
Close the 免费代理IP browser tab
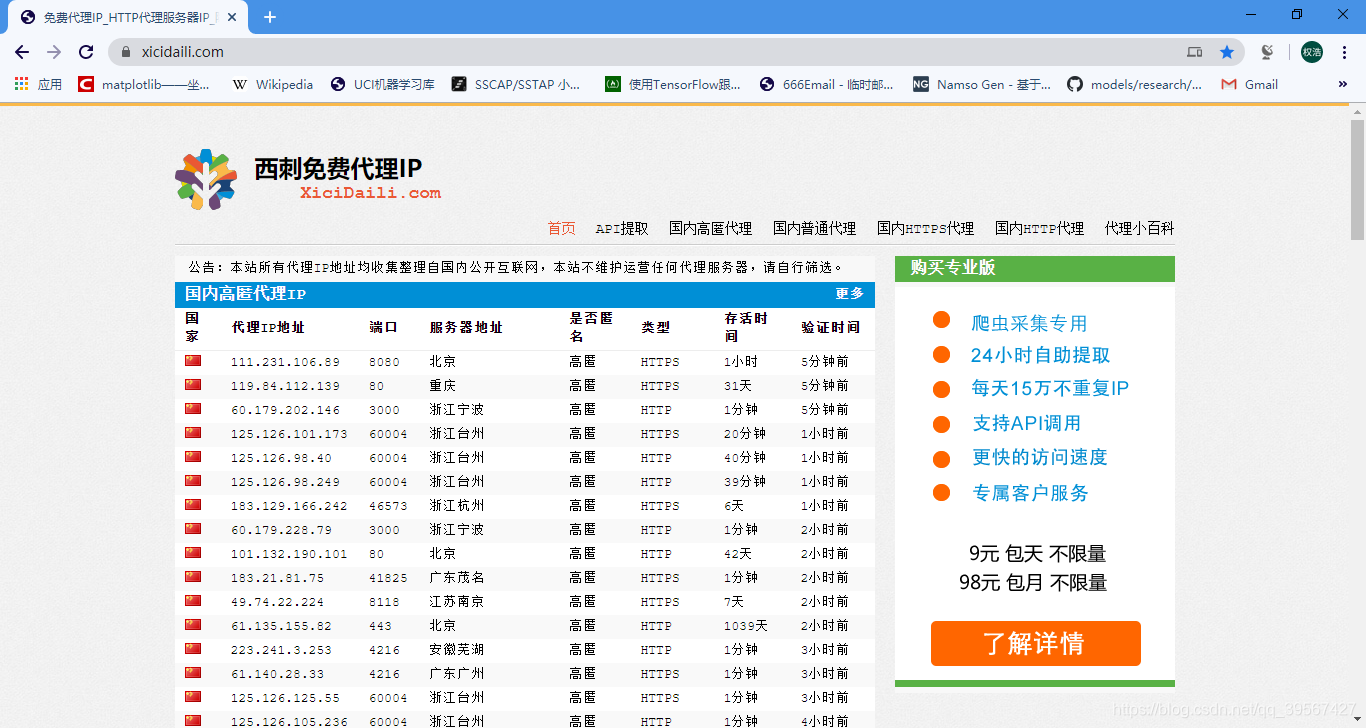tap(232, 17)
